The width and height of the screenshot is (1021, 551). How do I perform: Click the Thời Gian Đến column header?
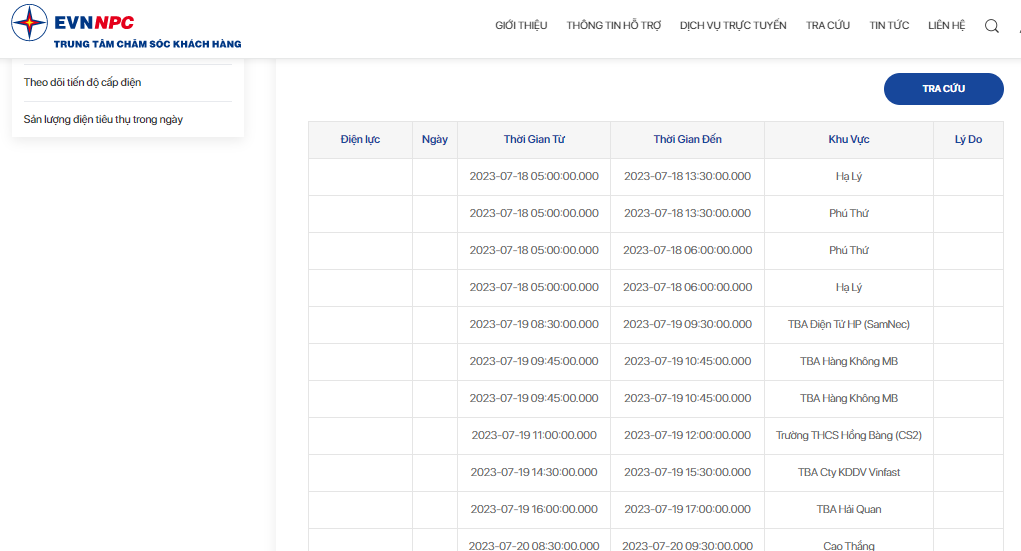[x=688, y=139]
